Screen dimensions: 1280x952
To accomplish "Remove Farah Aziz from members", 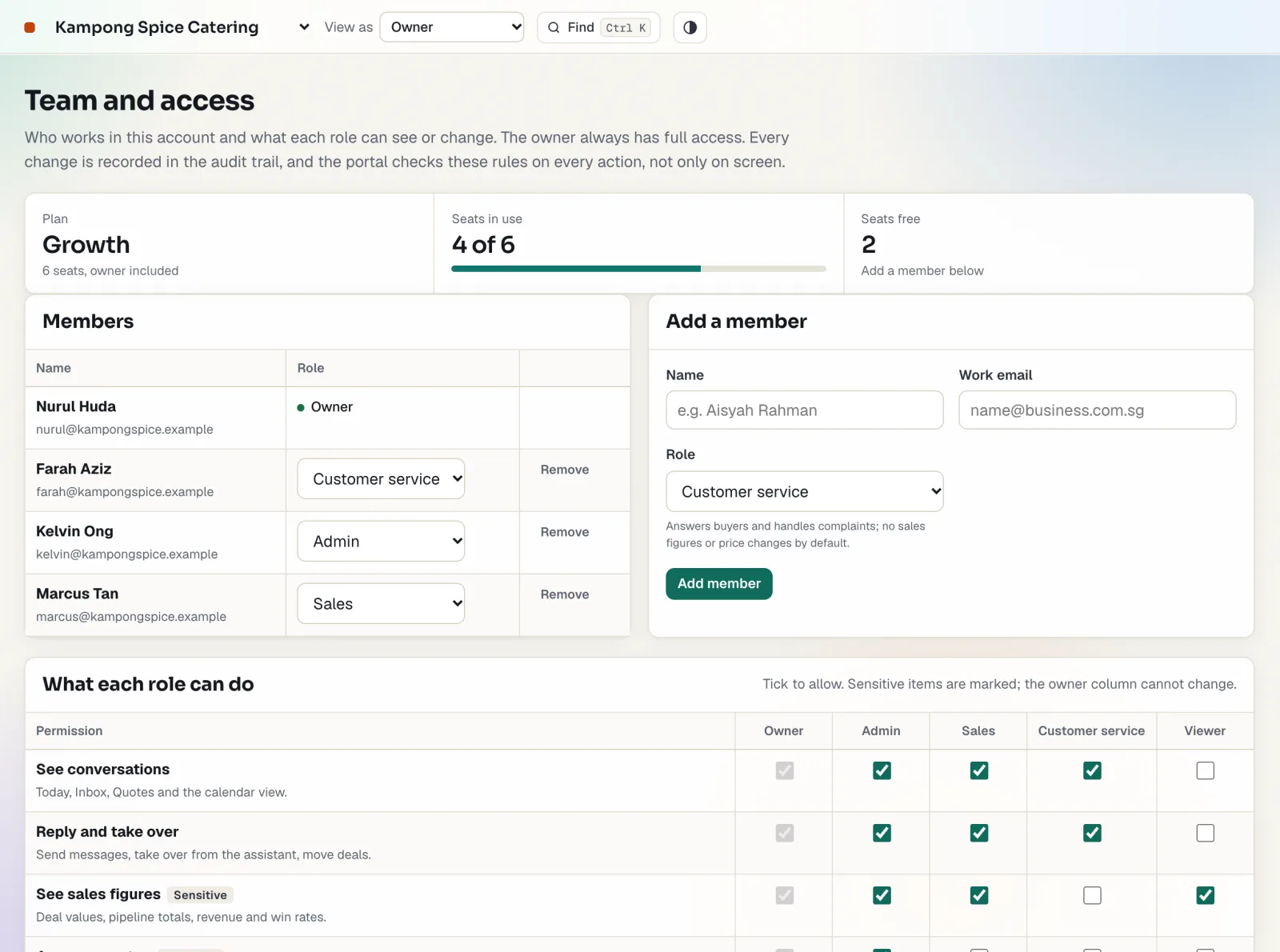I will pyautogui.click(x=565, y=470).
